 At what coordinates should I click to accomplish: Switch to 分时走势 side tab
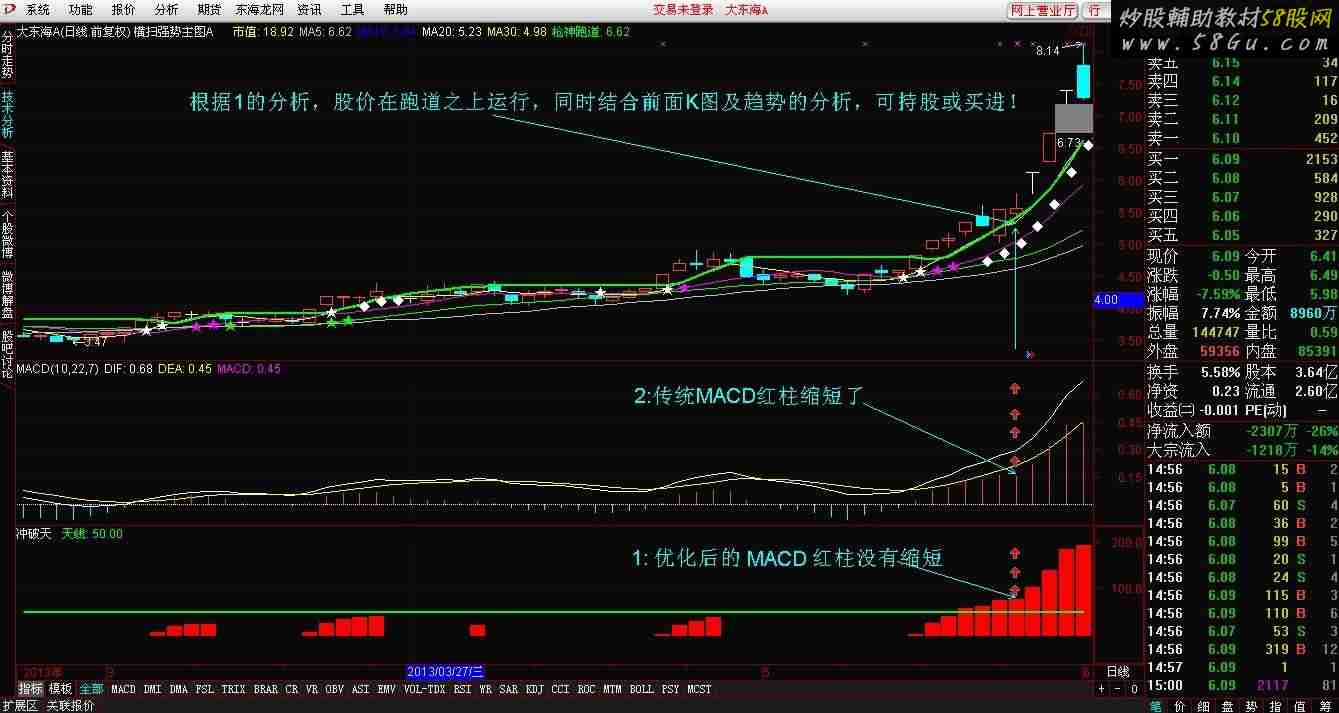click(8, 54)
